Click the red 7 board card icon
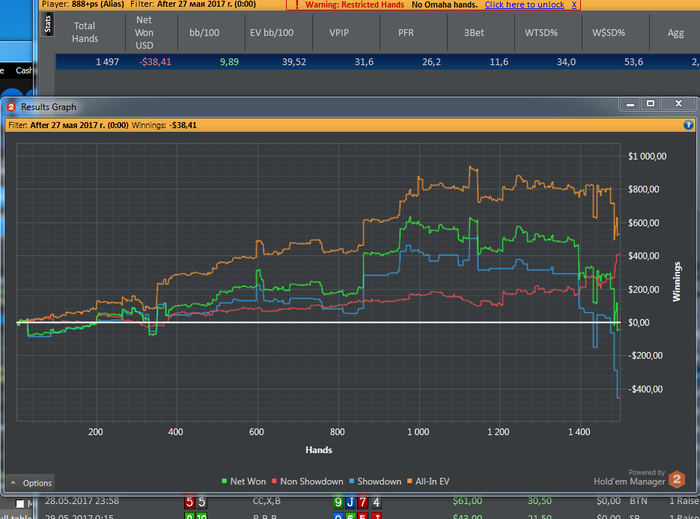Image resolution: width=700 pixels, height=519 pixels. [x=363, y=502]
